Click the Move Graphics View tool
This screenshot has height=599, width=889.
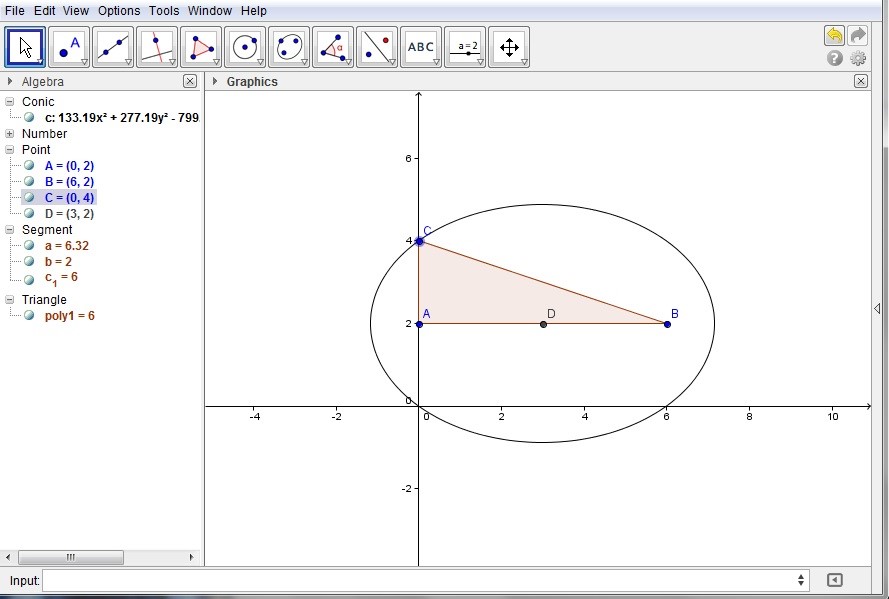pos(509,46)
